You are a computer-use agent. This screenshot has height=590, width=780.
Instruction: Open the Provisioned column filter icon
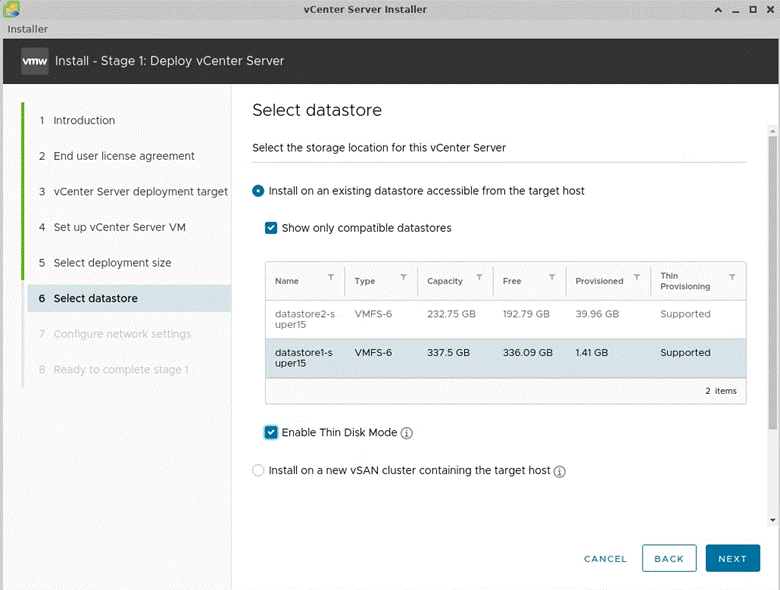click(x=636, y=277)
